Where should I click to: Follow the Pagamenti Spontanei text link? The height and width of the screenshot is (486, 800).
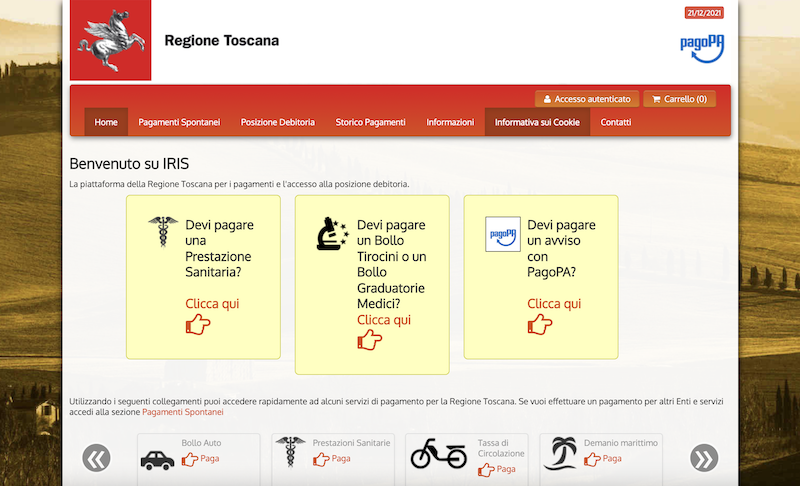tap(183, 412)
